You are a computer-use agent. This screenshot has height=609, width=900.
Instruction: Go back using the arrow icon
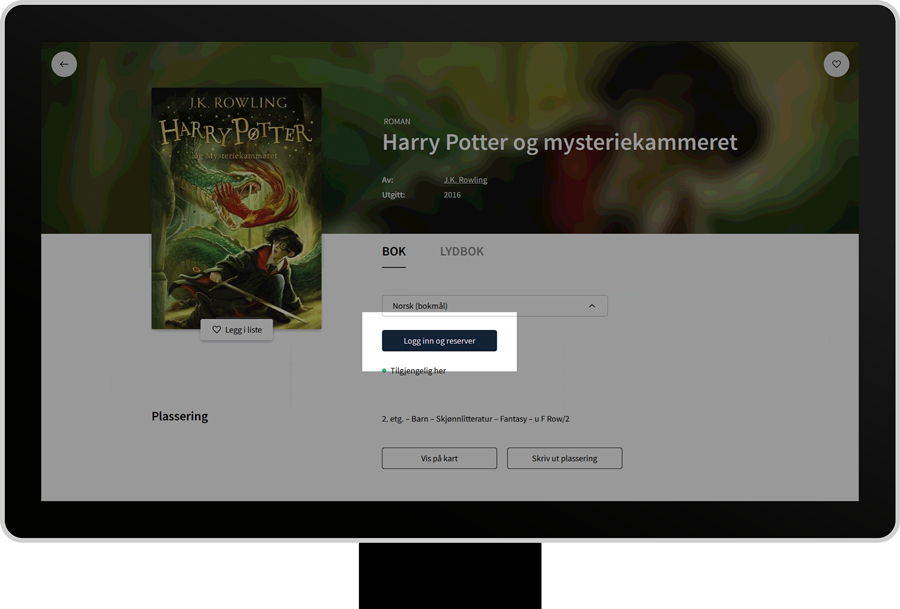pyautogui.click(x=64, y=64)
